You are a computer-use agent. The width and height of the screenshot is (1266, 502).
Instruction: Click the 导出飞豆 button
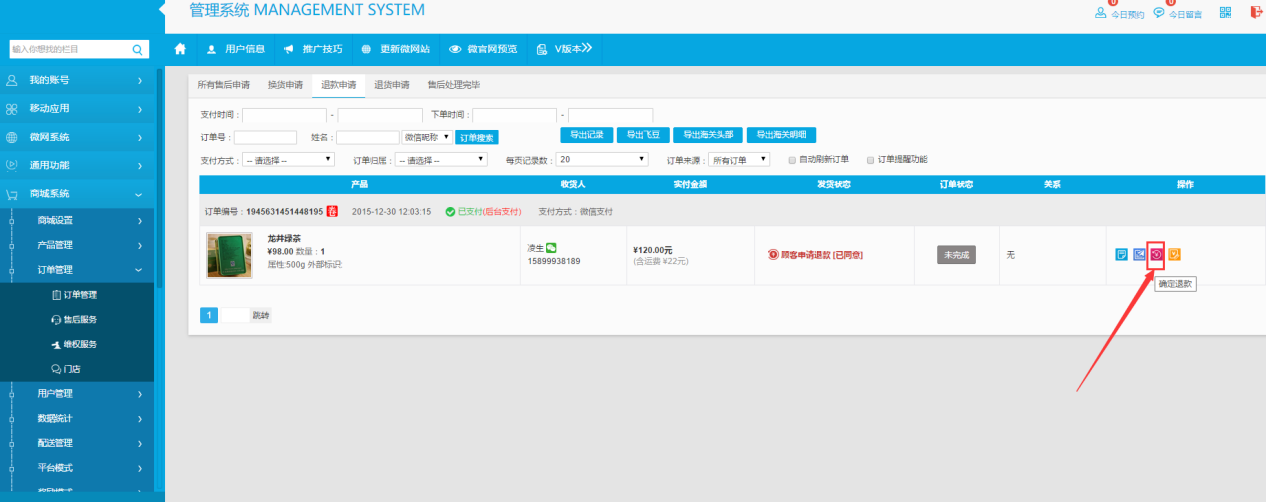coord(642,134)
